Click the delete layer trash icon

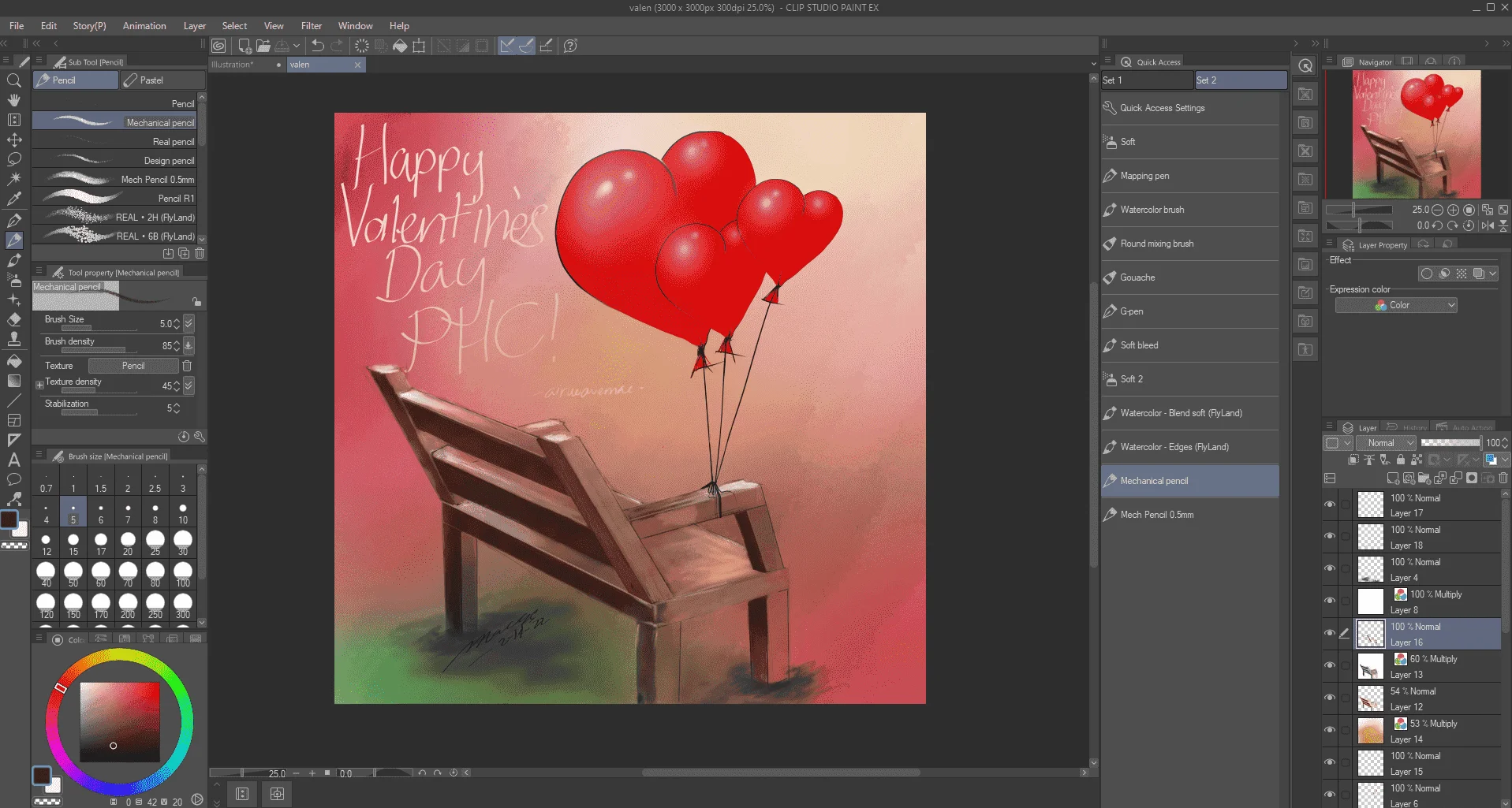pyautogui.click(x=1503, y=478)
